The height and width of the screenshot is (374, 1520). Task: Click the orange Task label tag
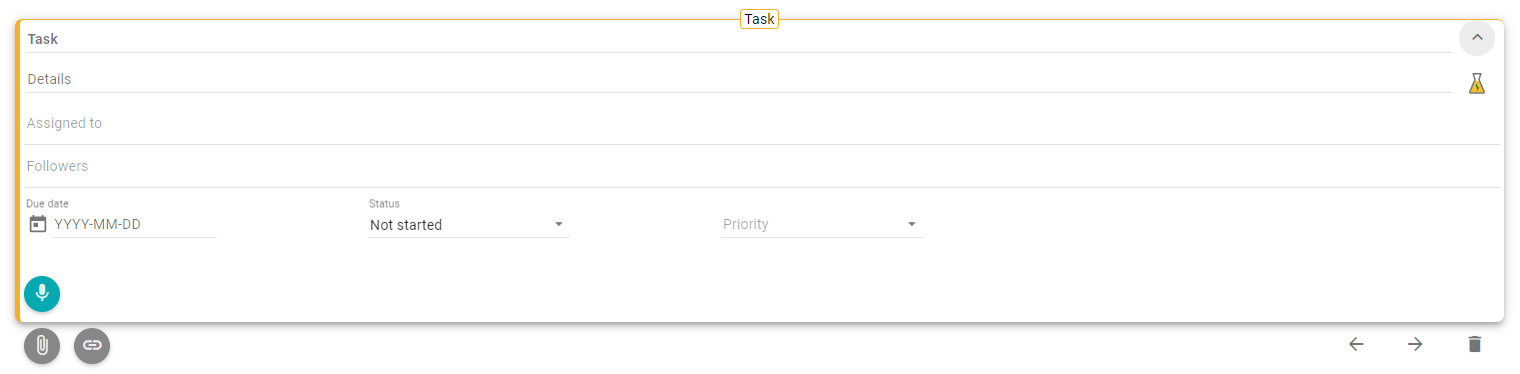point(759,19)
